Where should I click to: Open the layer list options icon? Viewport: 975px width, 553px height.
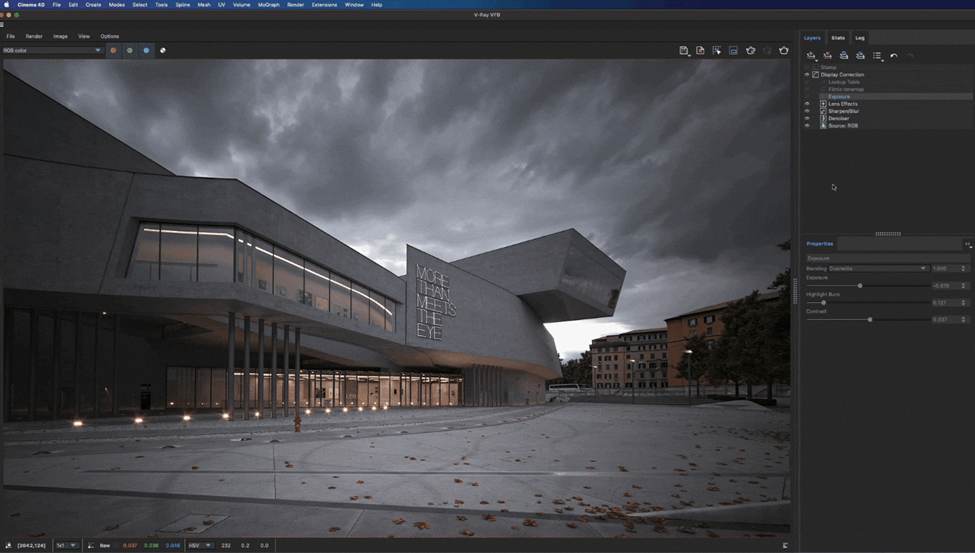point(877,55)
